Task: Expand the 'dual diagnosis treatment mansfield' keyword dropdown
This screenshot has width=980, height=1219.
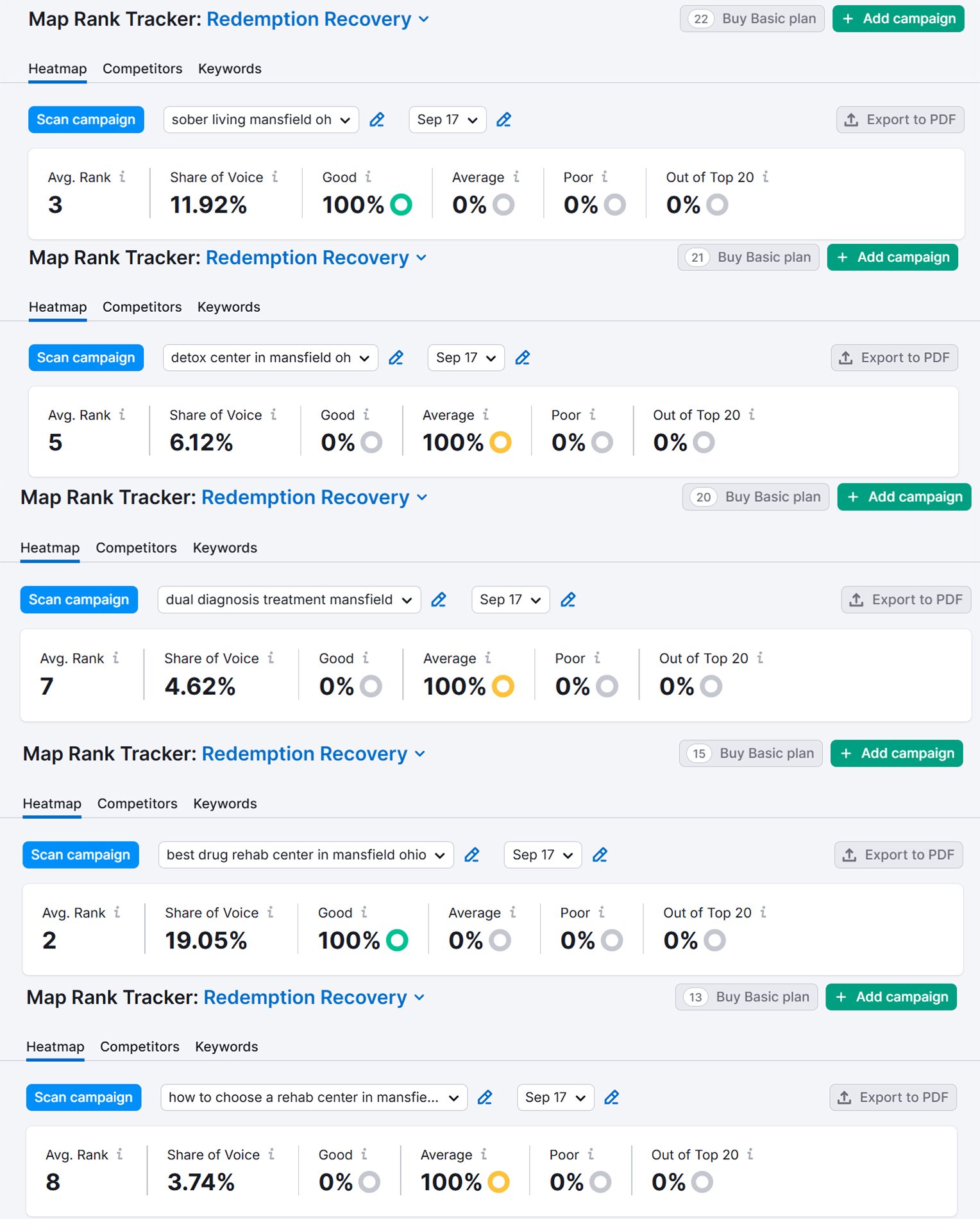Action: click(x=289, y=600)
